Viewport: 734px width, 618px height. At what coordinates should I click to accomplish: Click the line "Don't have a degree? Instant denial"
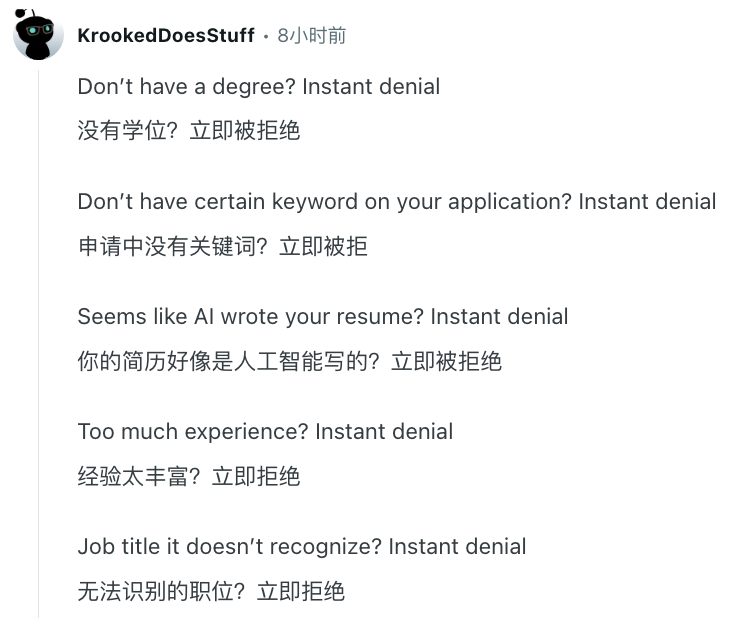point(259,87)
